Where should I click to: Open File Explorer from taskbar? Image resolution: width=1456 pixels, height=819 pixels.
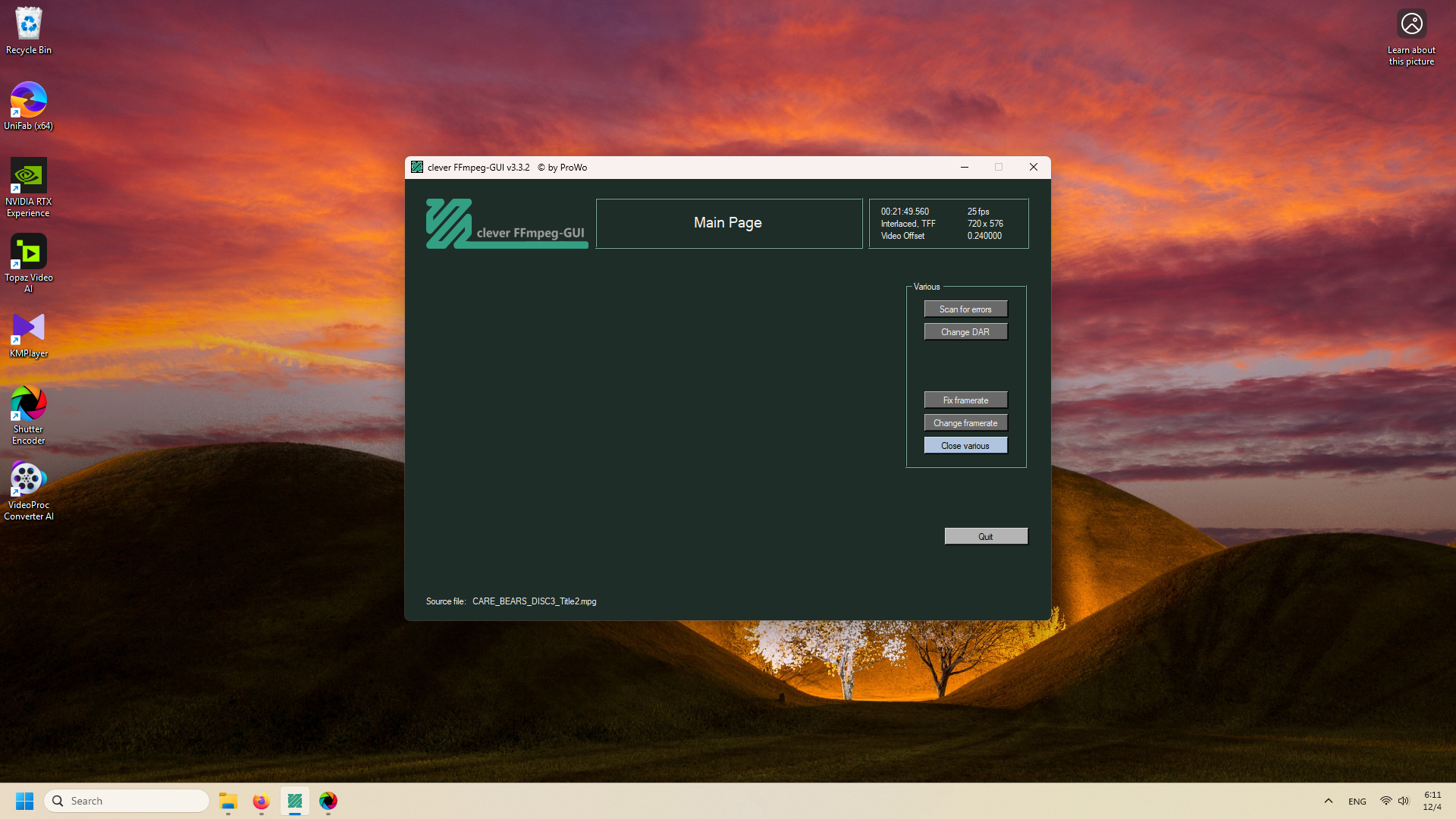[228, 801]
